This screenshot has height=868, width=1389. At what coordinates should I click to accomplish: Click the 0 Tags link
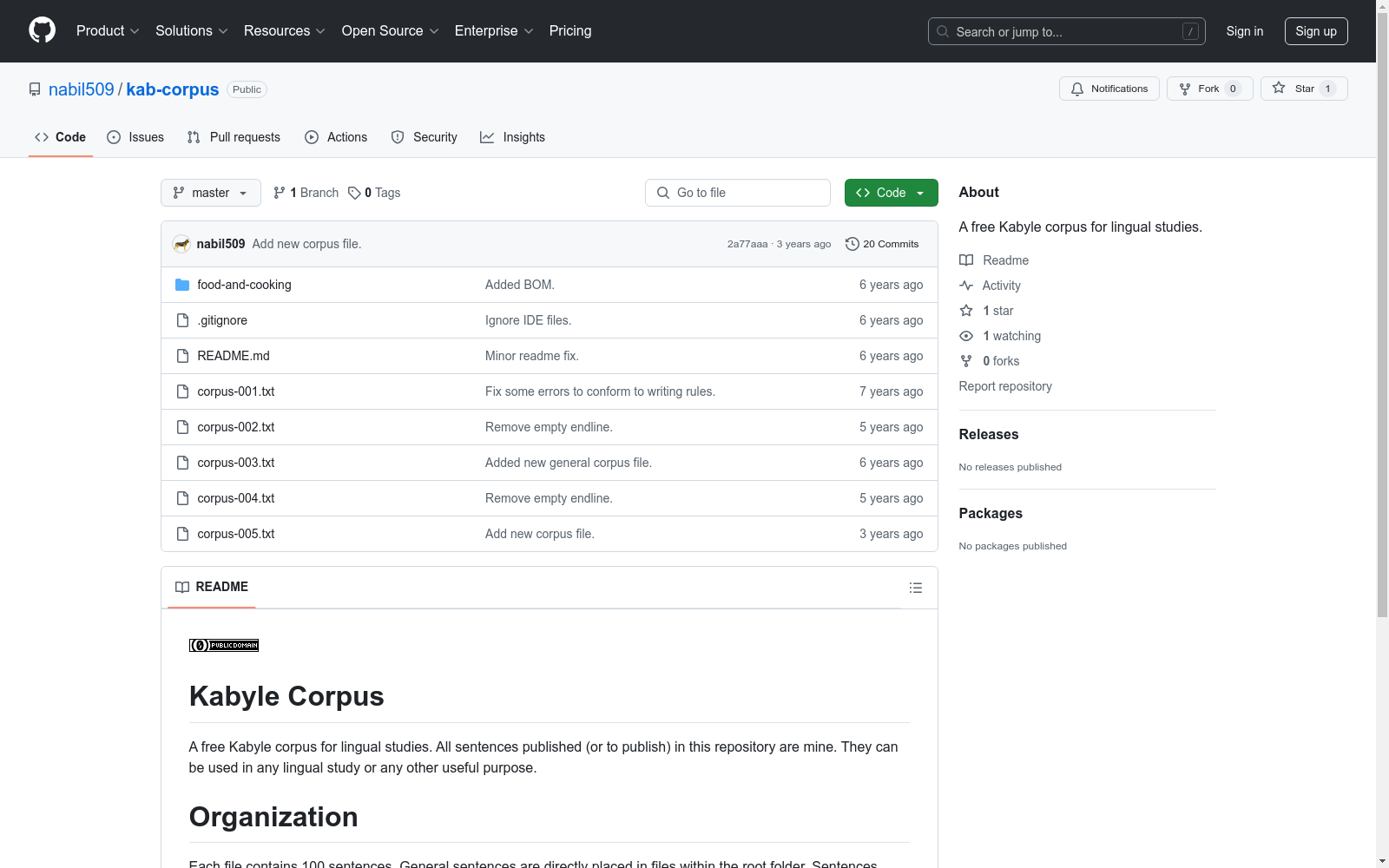click(374, 193)
